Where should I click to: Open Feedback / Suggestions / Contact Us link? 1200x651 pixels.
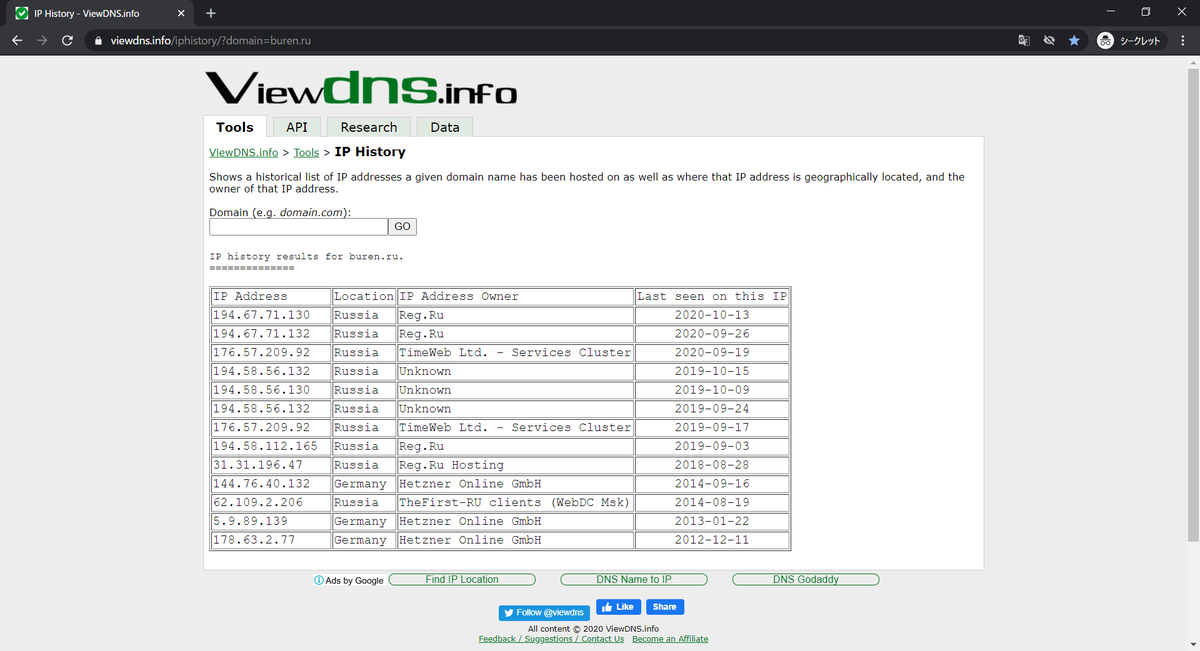pos(551,639)
